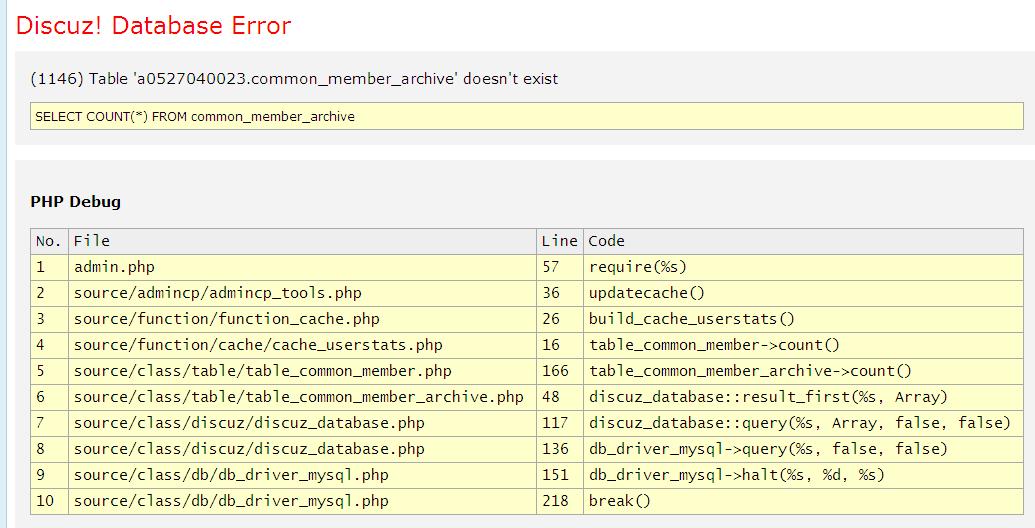This screenshot has width=1035, height=528.
Task: Click line number 48 cell
Action: (560, 397)
